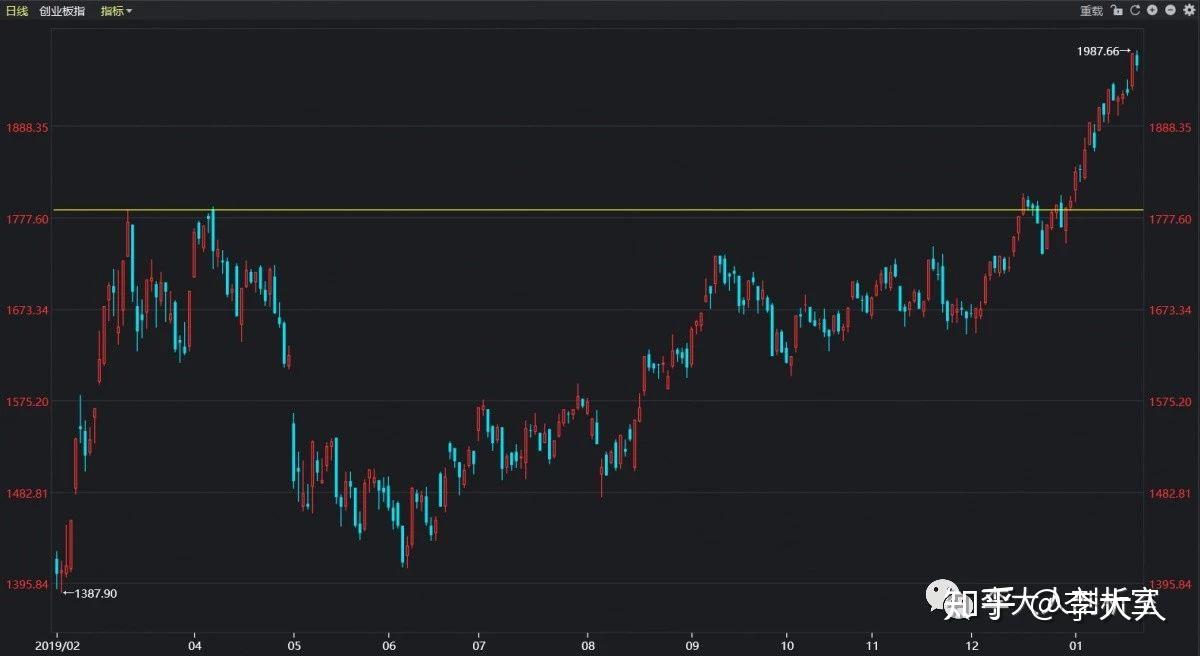Screen dimensions: 1200x656
Task: Click the 04 month axis label
Action: (x=195, y=647)
